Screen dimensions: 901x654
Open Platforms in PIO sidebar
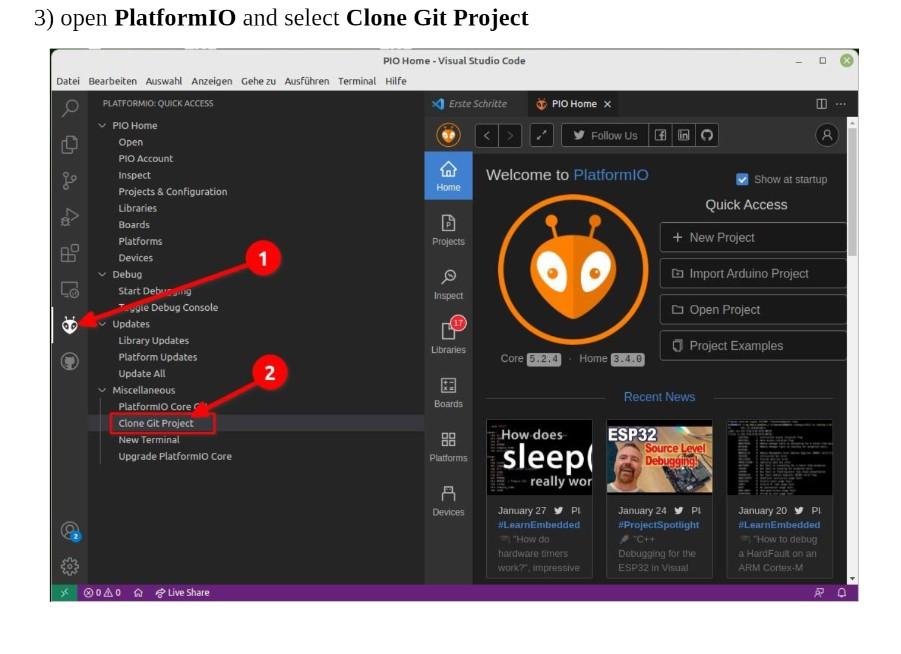pos(448,447)
